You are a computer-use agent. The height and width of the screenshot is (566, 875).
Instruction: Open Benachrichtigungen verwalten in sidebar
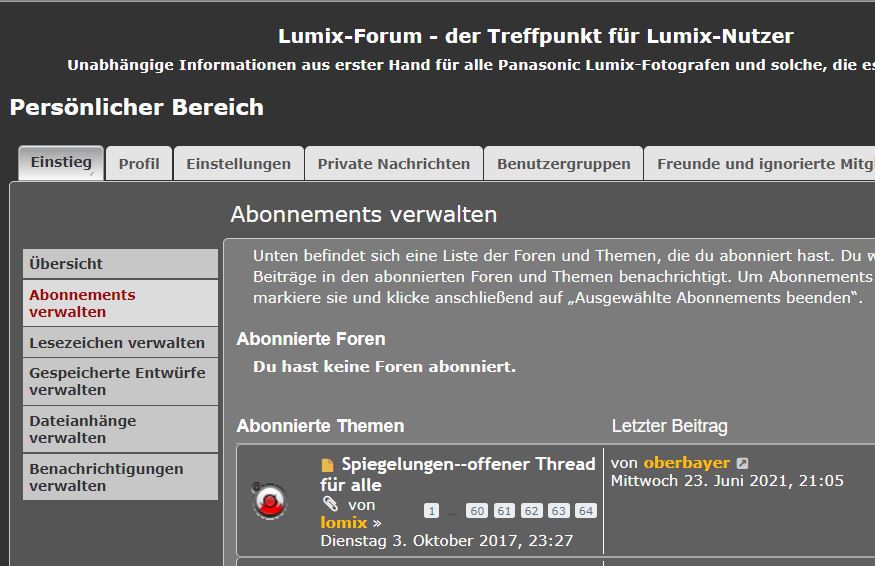click(x=121, y=477)
